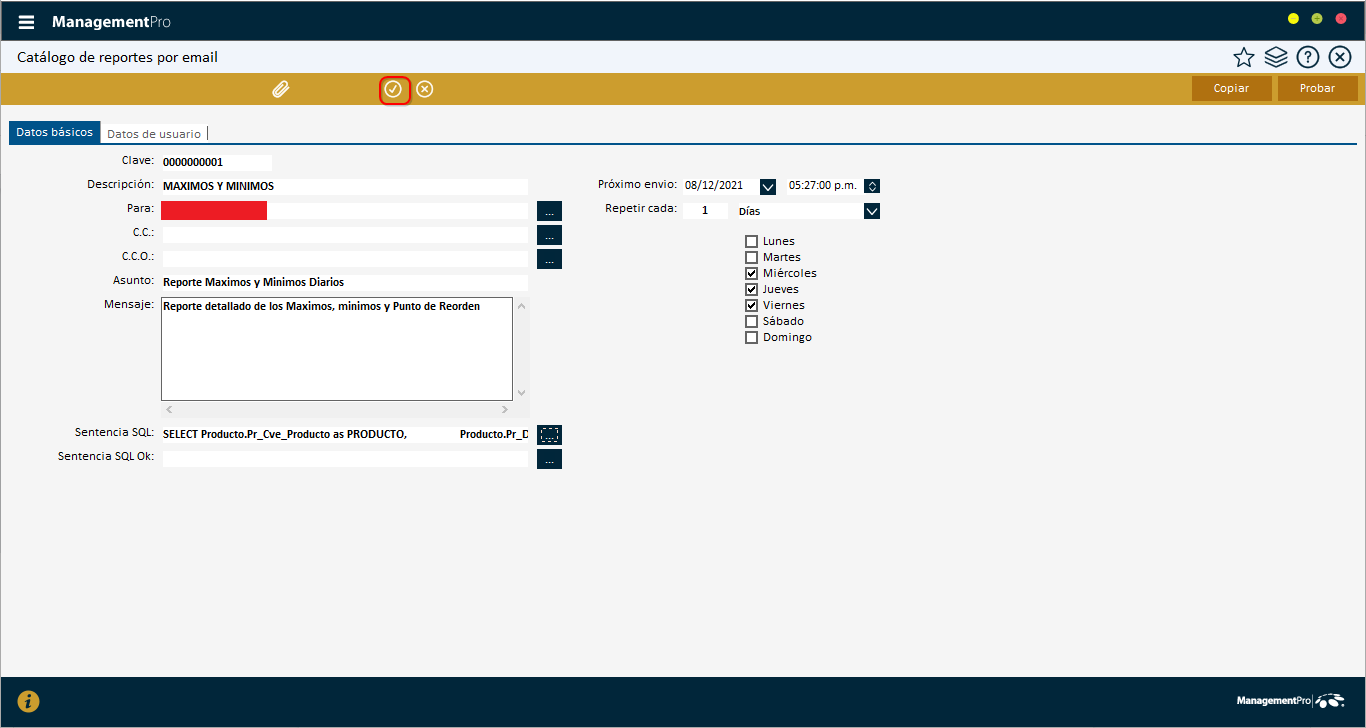Select the Datos básicos tab

55,132
